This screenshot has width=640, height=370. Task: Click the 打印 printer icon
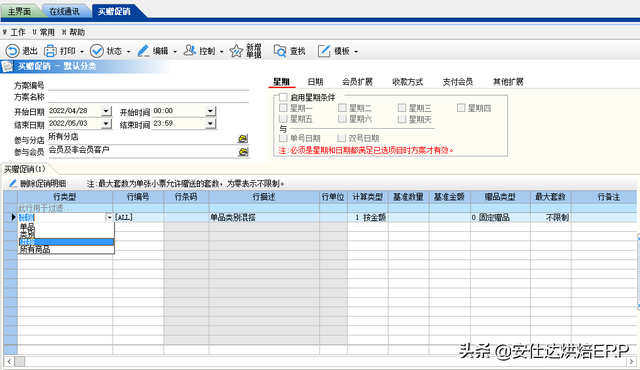click(x=51, y=51)
